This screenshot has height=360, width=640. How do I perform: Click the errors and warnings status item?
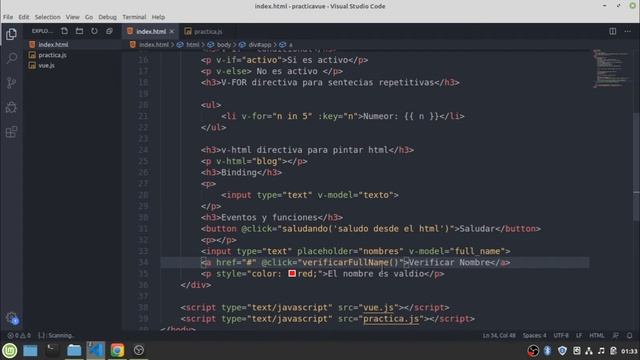(x=18, y=336)
